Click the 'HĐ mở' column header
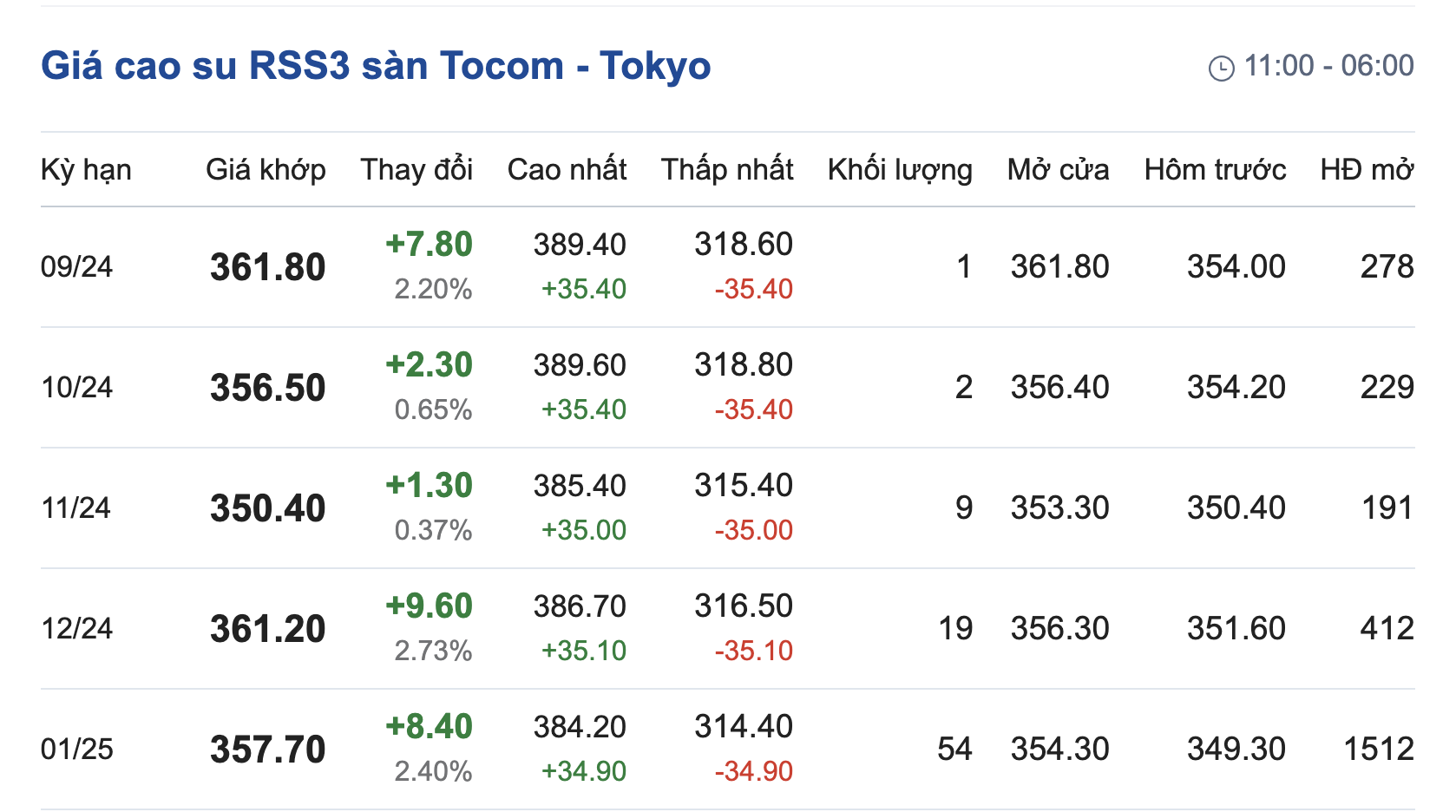This screenshot has width=1456, height=812. point(1367,169)
